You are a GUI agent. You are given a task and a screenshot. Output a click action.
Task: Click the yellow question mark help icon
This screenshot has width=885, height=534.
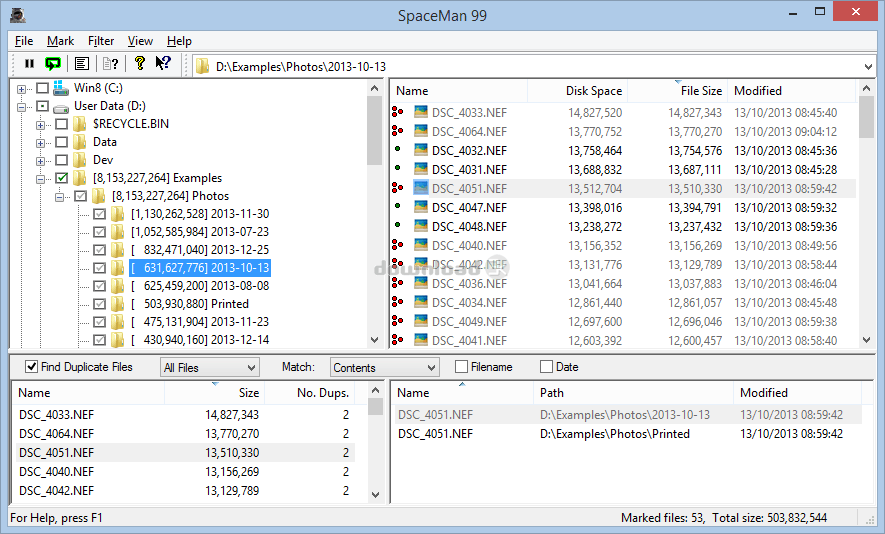point(140,64)
